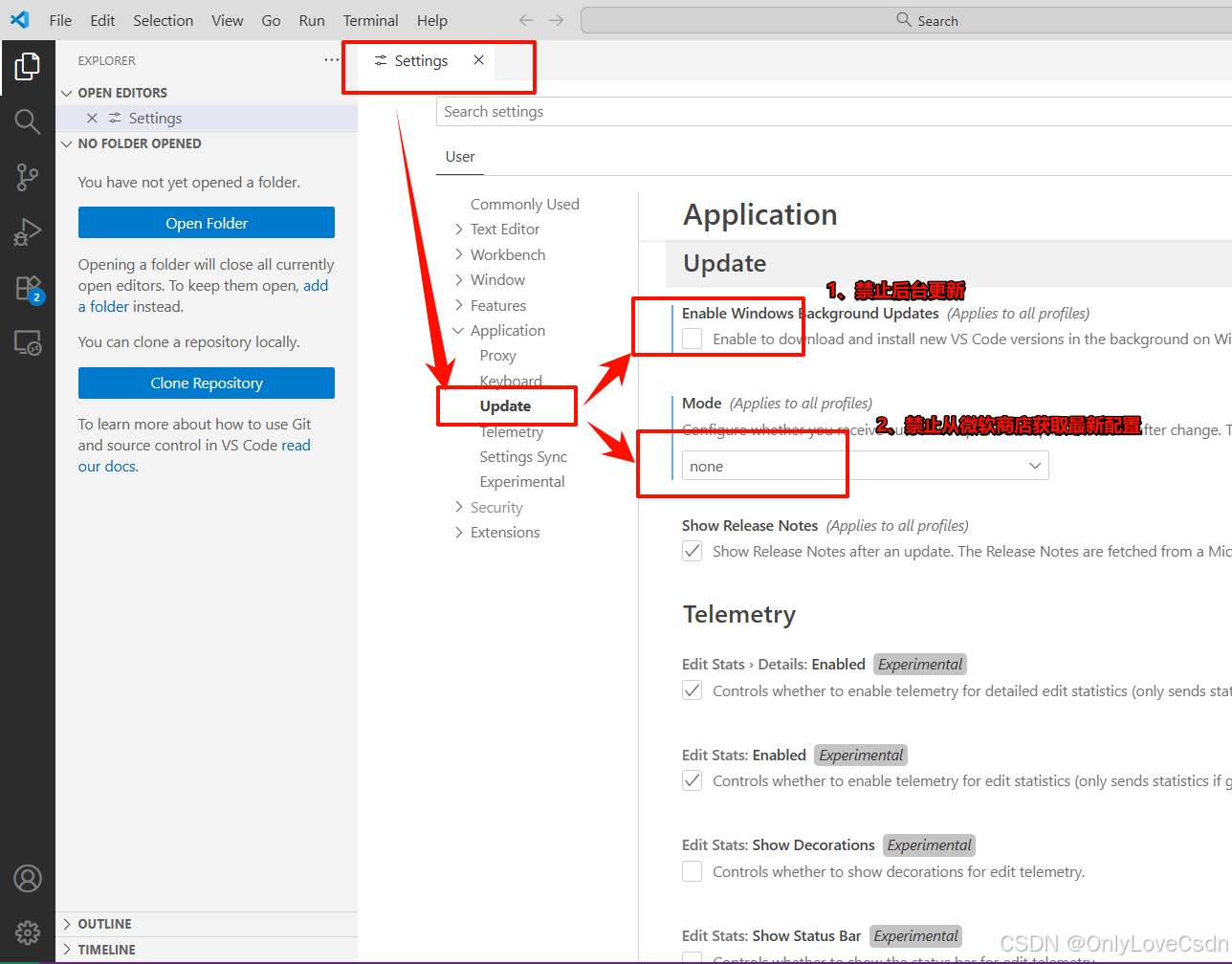Open the Manage gear menu
Screen dimensions: 1232x964
point(28,932)
